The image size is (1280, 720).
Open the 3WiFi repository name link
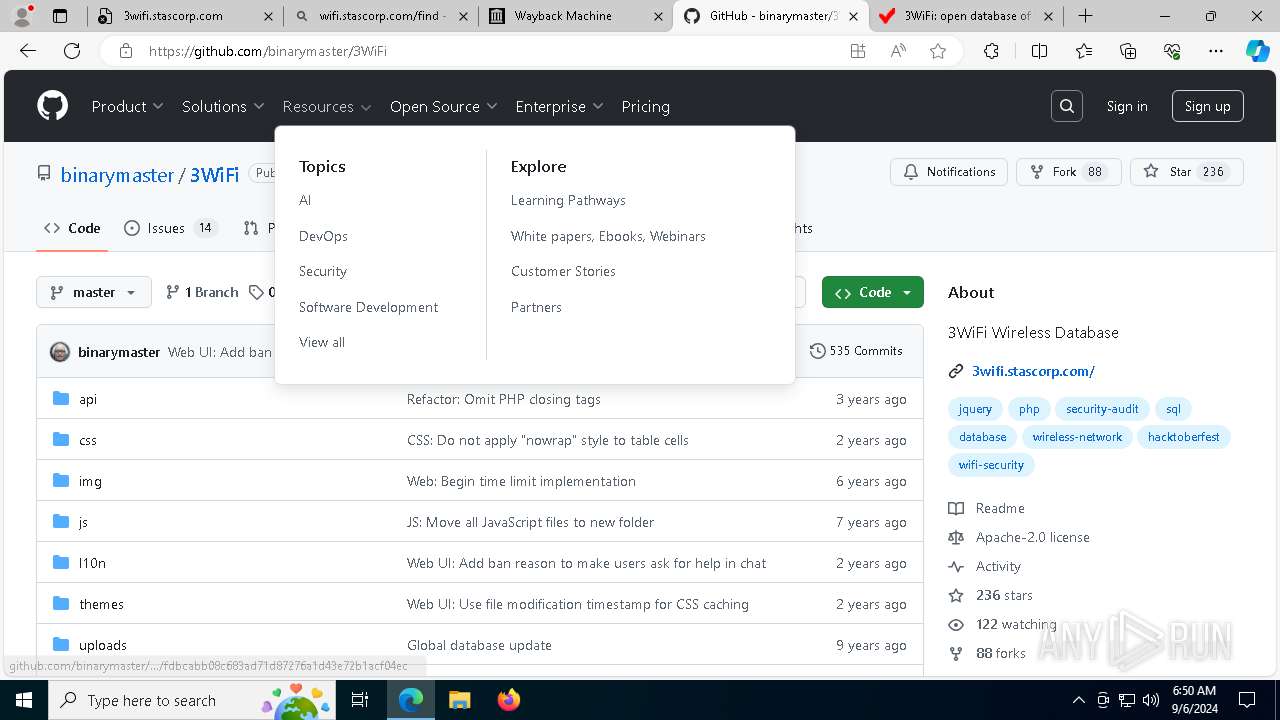coord(214,175)
